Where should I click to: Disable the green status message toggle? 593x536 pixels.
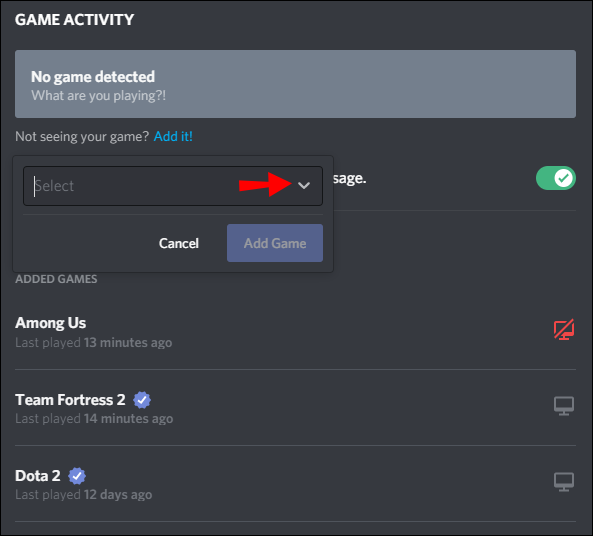point(556,178)
